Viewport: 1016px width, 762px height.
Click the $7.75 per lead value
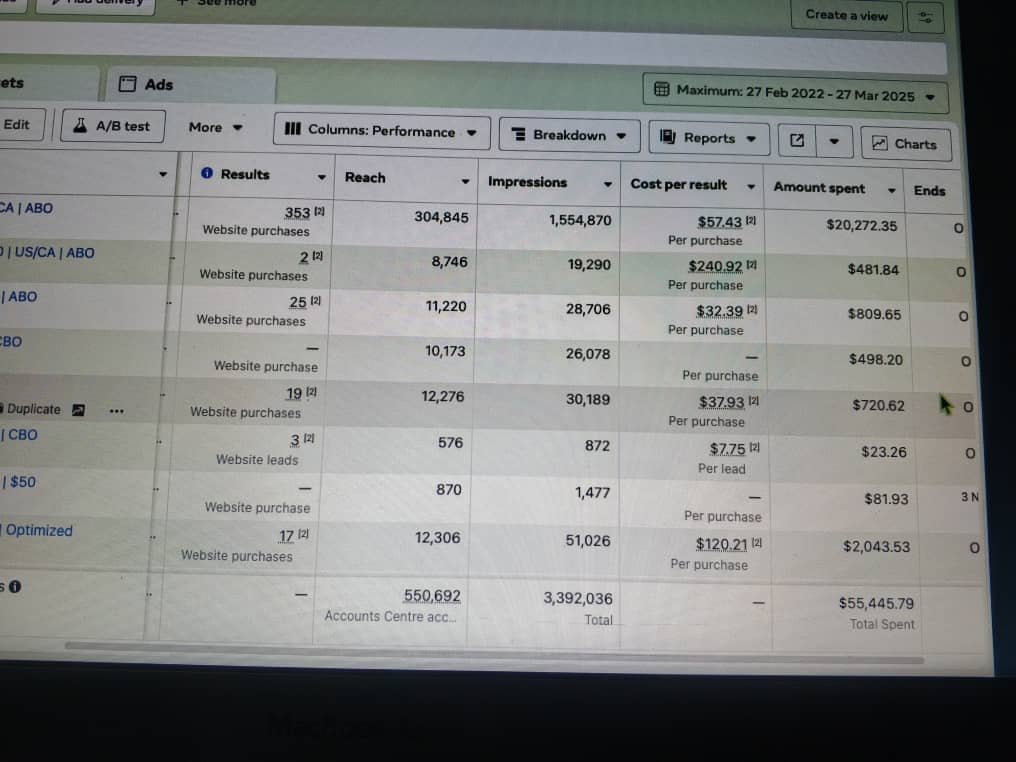728,449
